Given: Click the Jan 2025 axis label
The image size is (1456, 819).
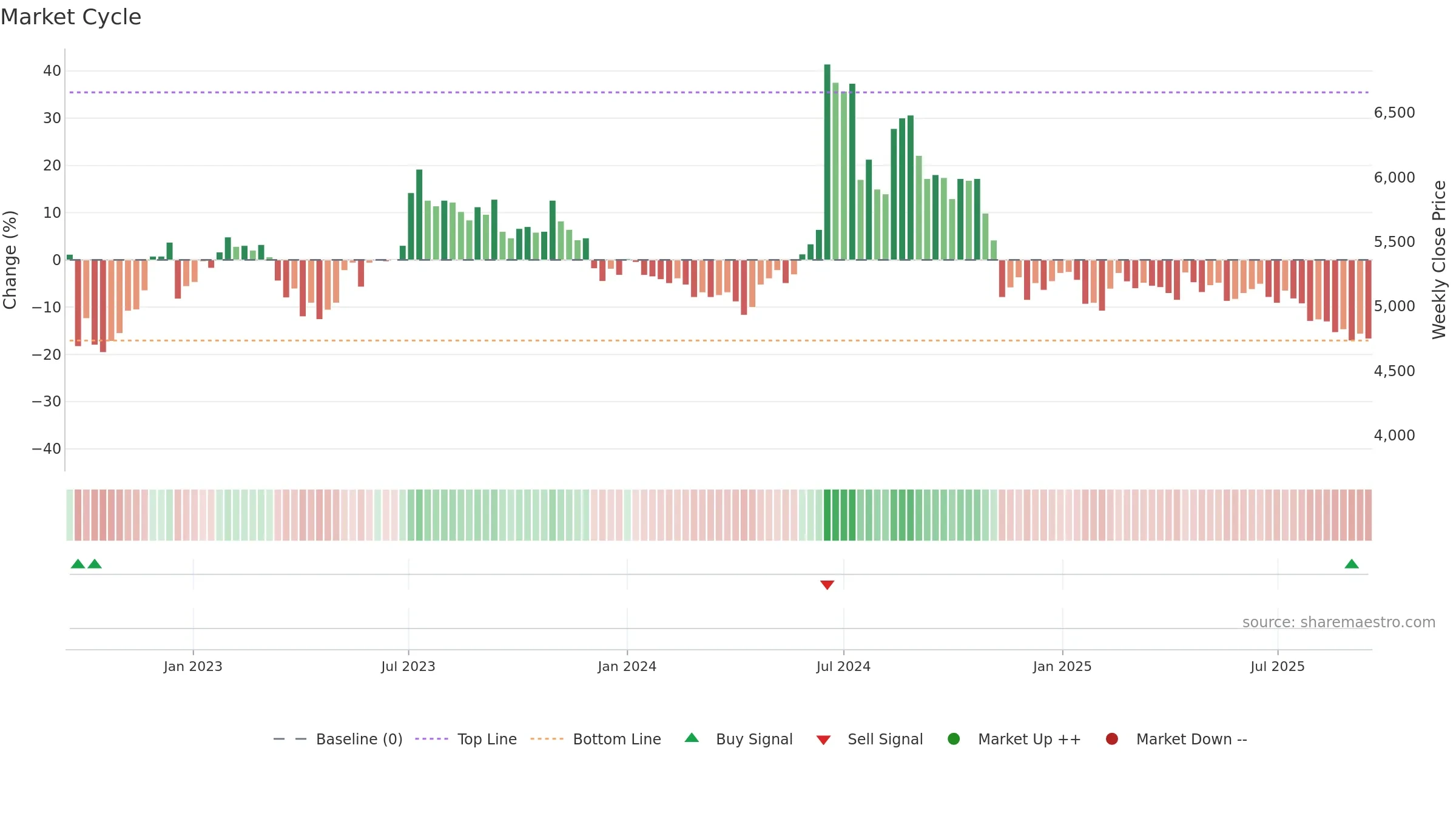Looking at the screenshot, I should pos(1062,666).
